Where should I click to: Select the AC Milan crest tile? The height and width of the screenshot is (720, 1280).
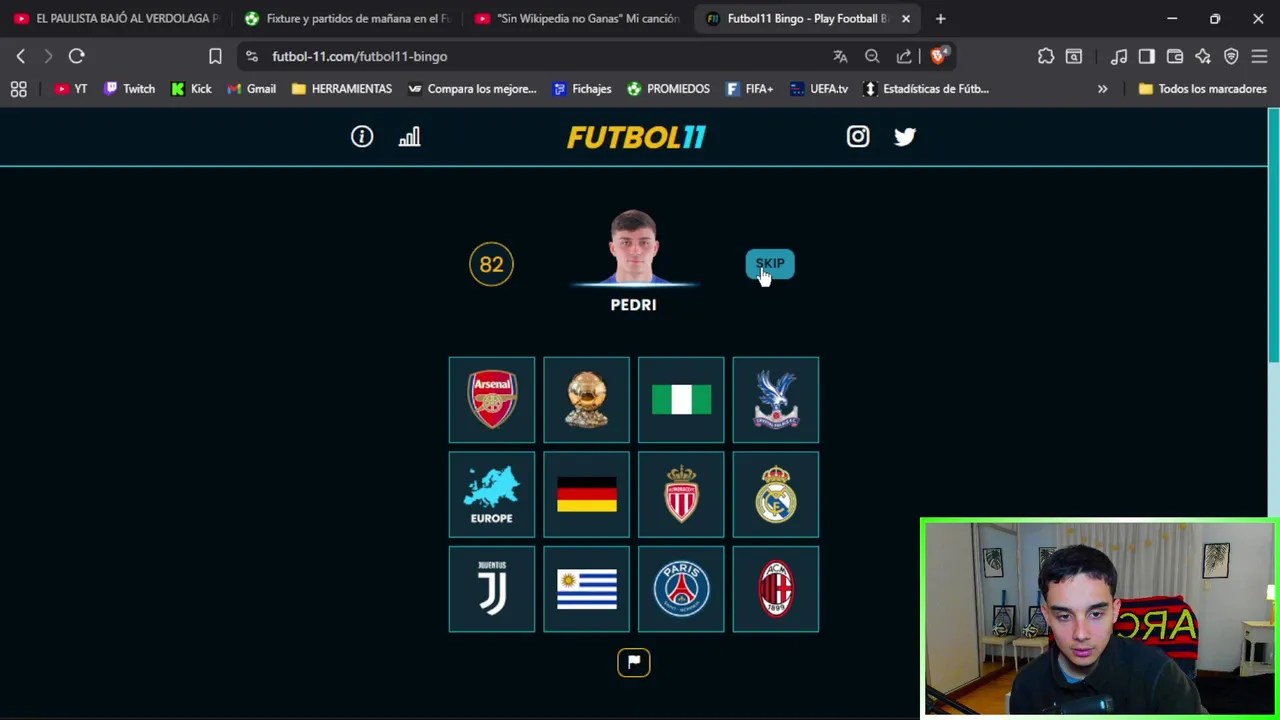click(776, 590)
